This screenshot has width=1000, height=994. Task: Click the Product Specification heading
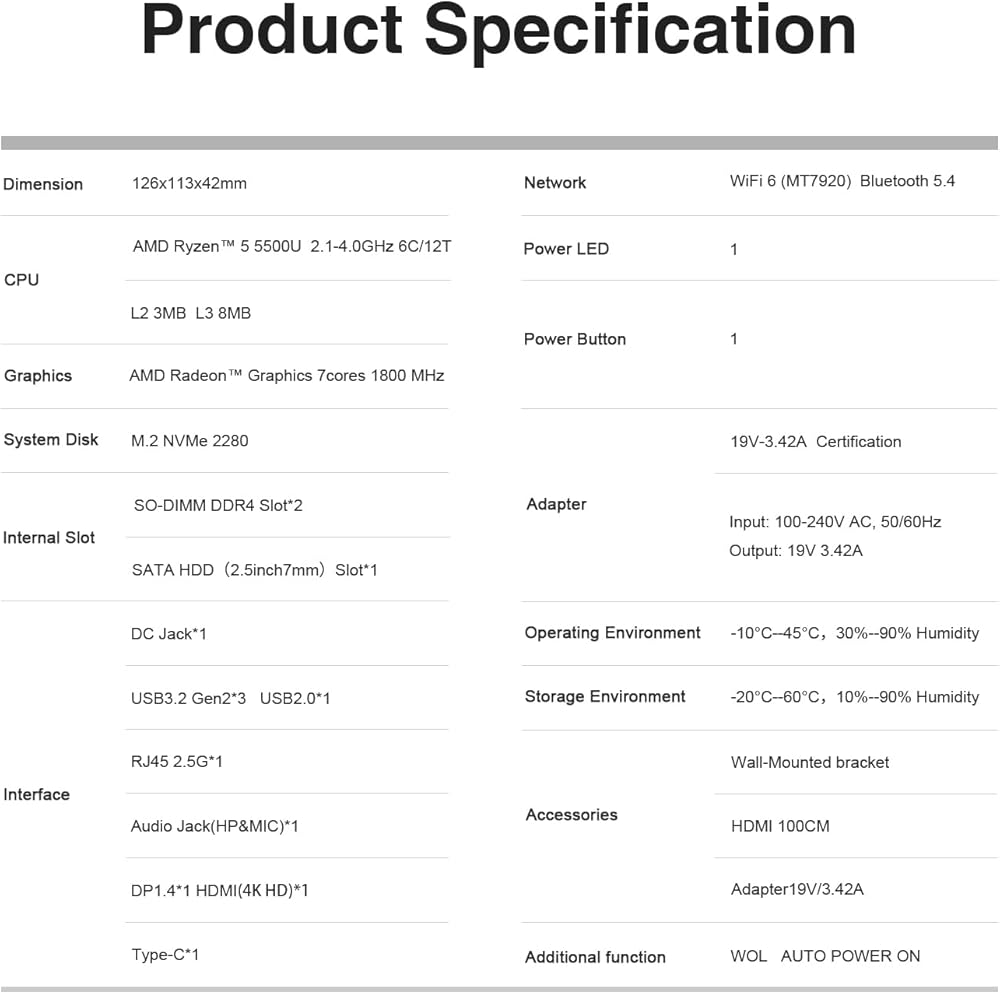click(x=499, y=32)
